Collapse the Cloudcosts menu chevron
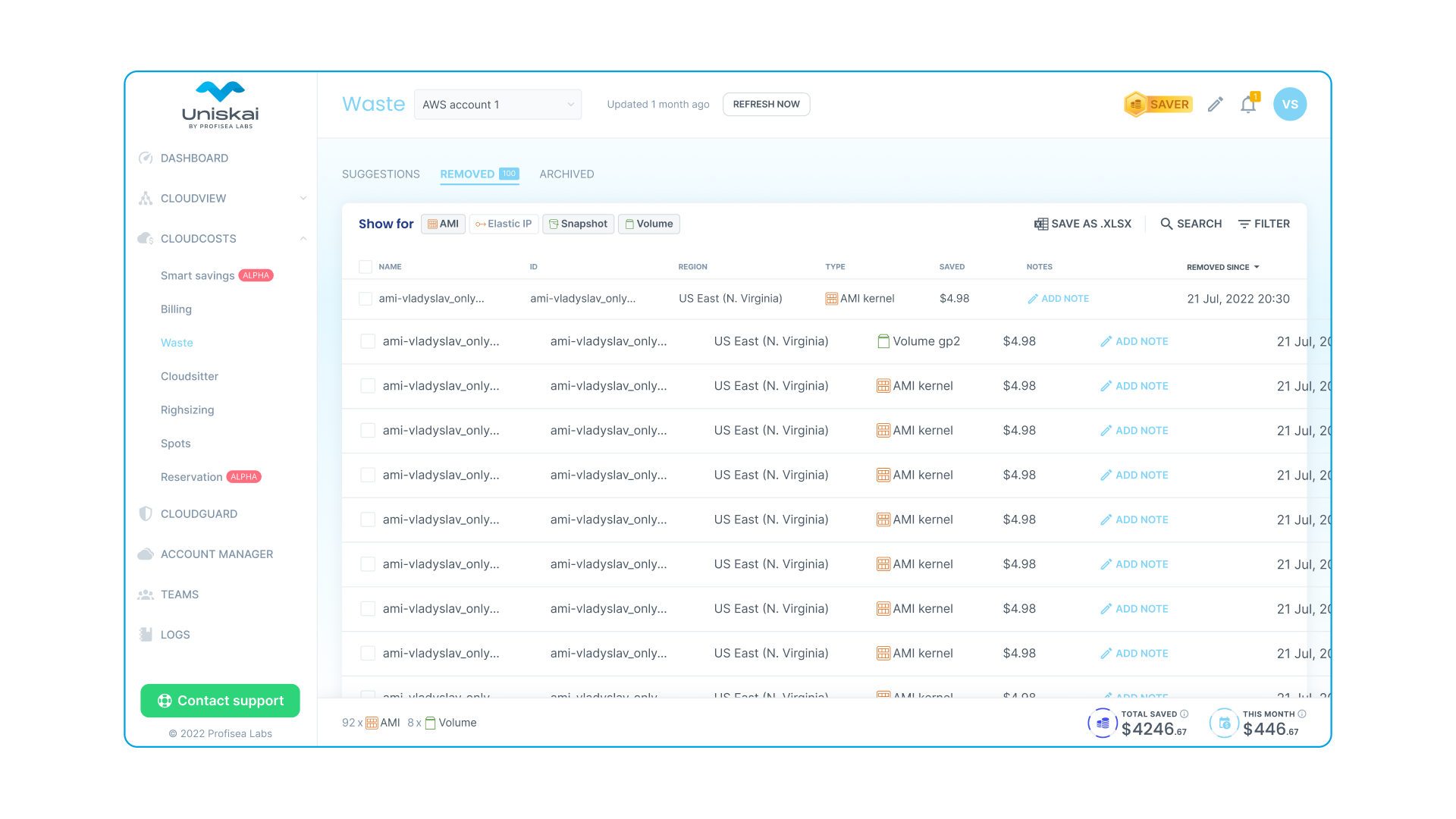The width and height of the screenshot is (1456, 819). coord(303,238)
